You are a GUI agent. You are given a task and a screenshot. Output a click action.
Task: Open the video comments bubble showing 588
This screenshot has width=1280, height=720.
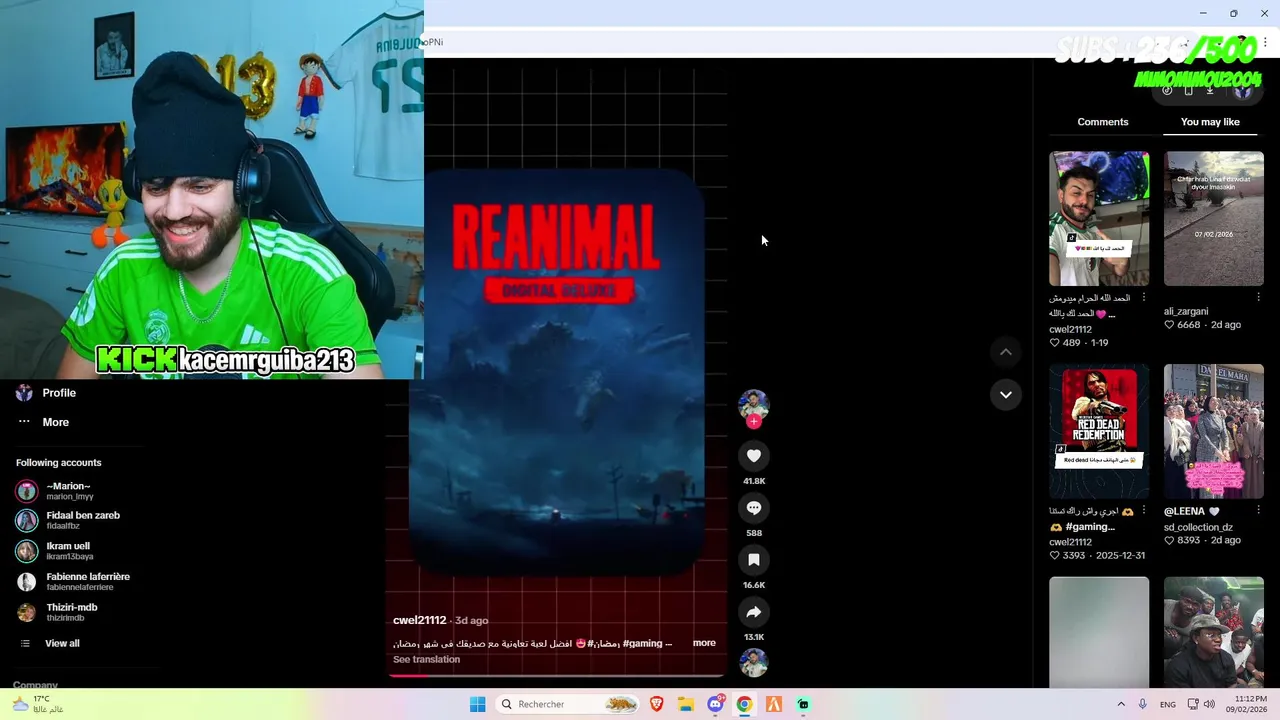[x=754, y=508]
